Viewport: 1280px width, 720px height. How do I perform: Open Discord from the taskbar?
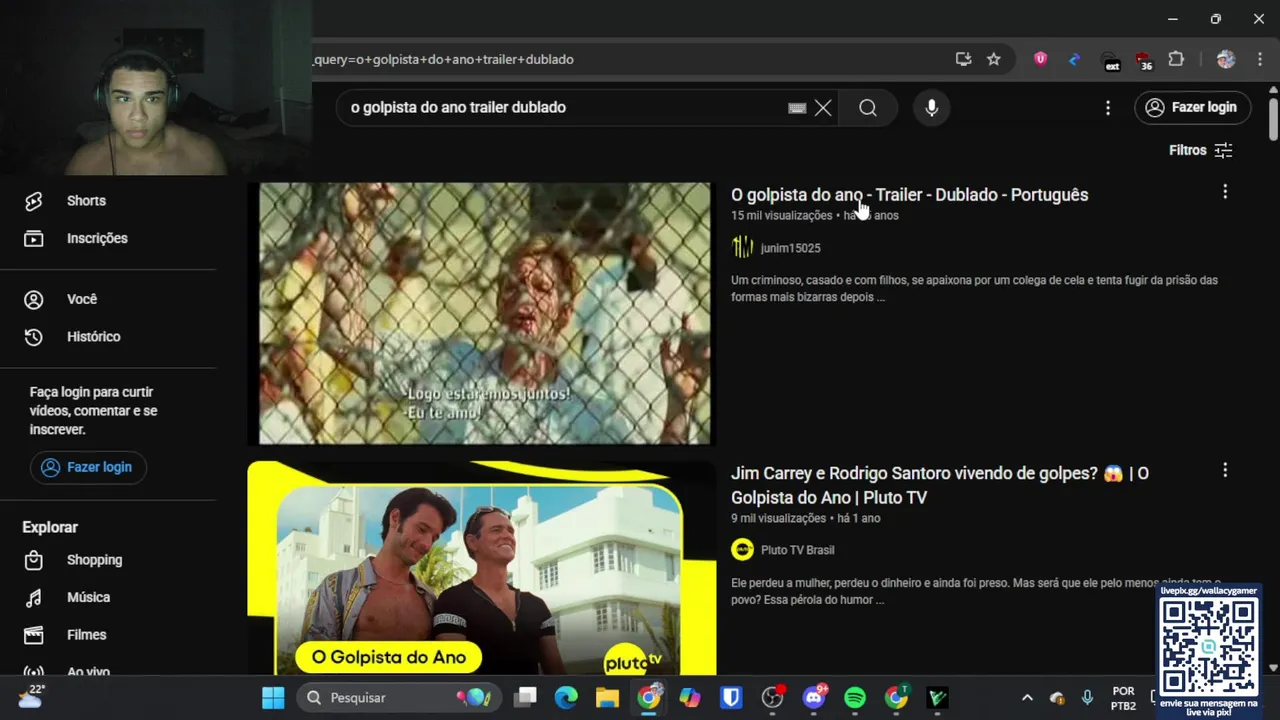[x=814, y=697]
